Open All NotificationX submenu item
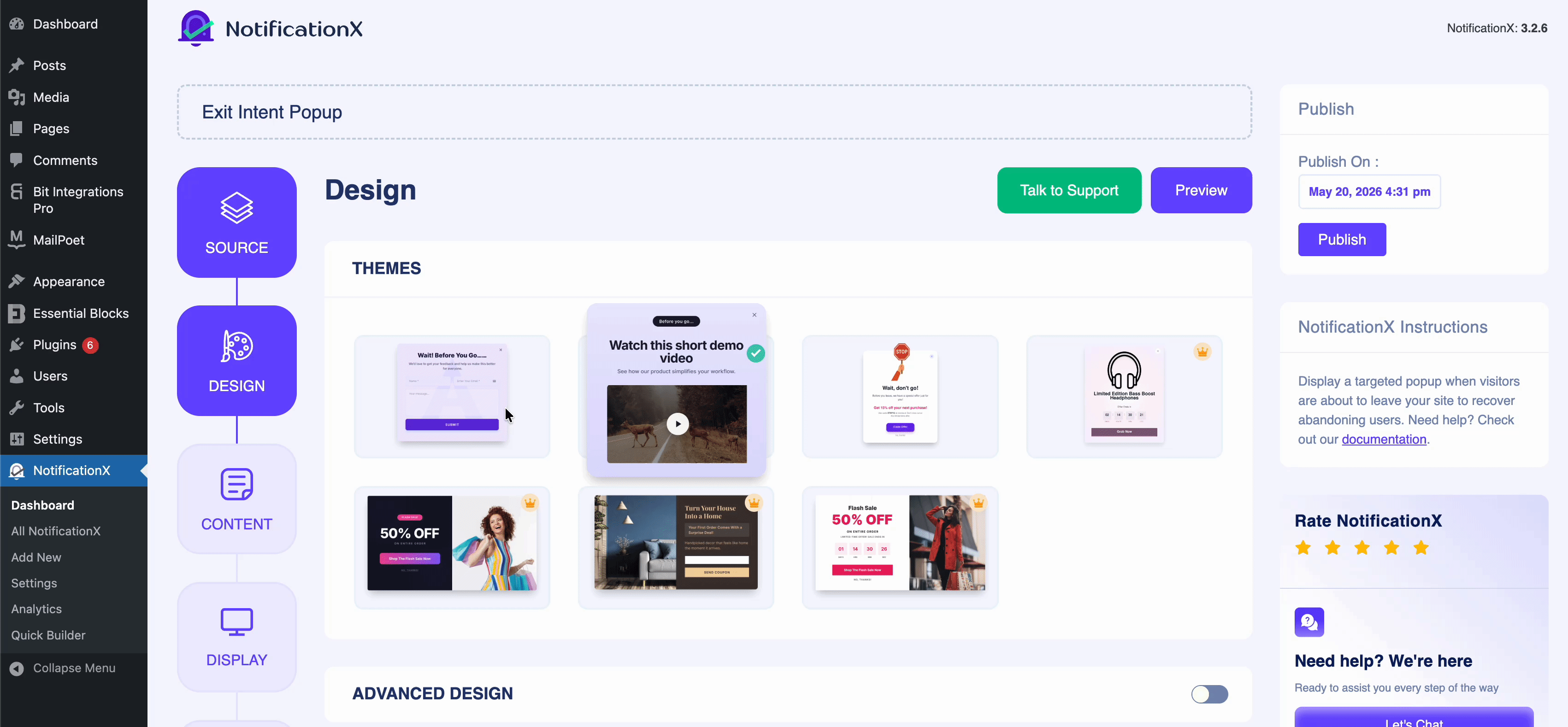1568x727 pixels. coord(56,530)
